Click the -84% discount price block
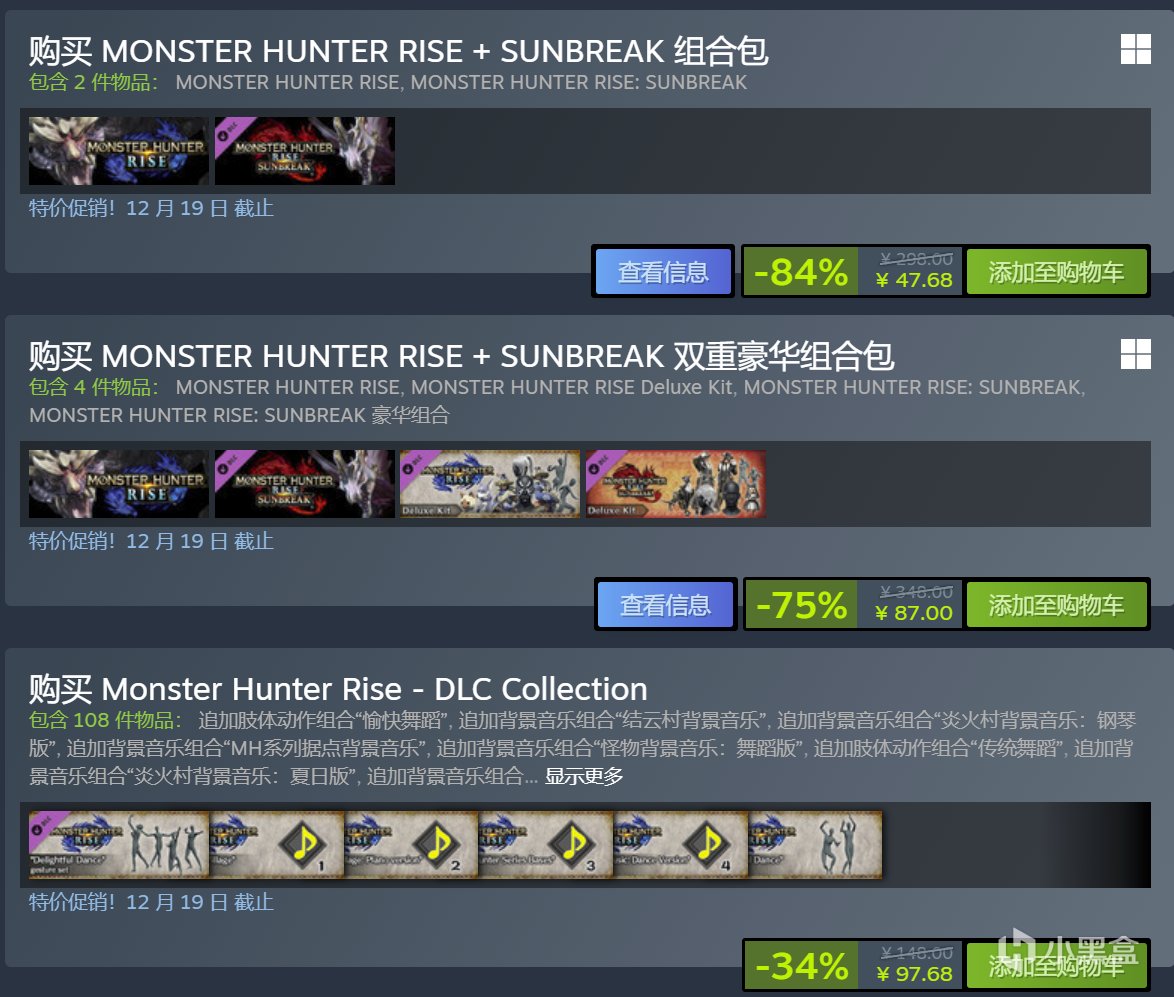This screenshot has height=997, width=1174. pyautogui.click(x=853, y=272)
